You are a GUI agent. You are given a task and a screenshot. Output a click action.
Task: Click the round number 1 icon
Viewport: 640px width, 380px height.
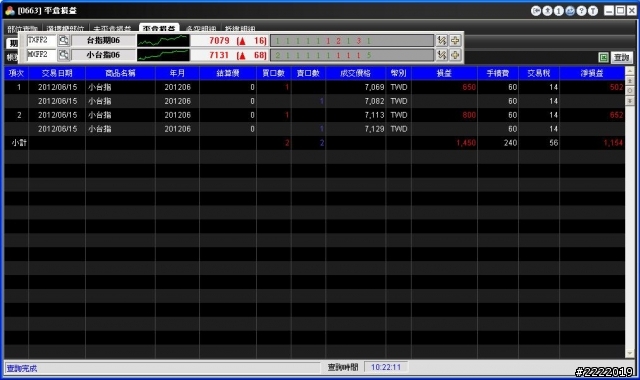pos(558,11)
